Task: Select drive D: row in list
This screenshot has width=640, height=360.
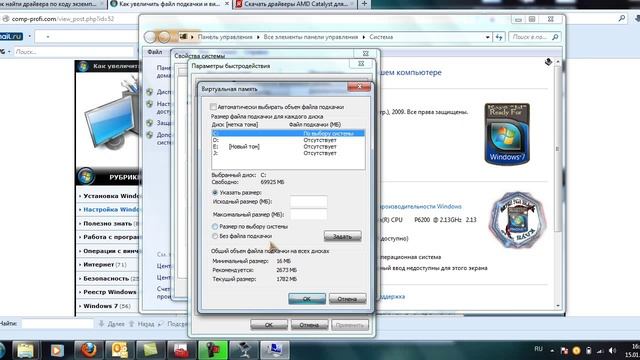Action: click(x=288, y=140)
